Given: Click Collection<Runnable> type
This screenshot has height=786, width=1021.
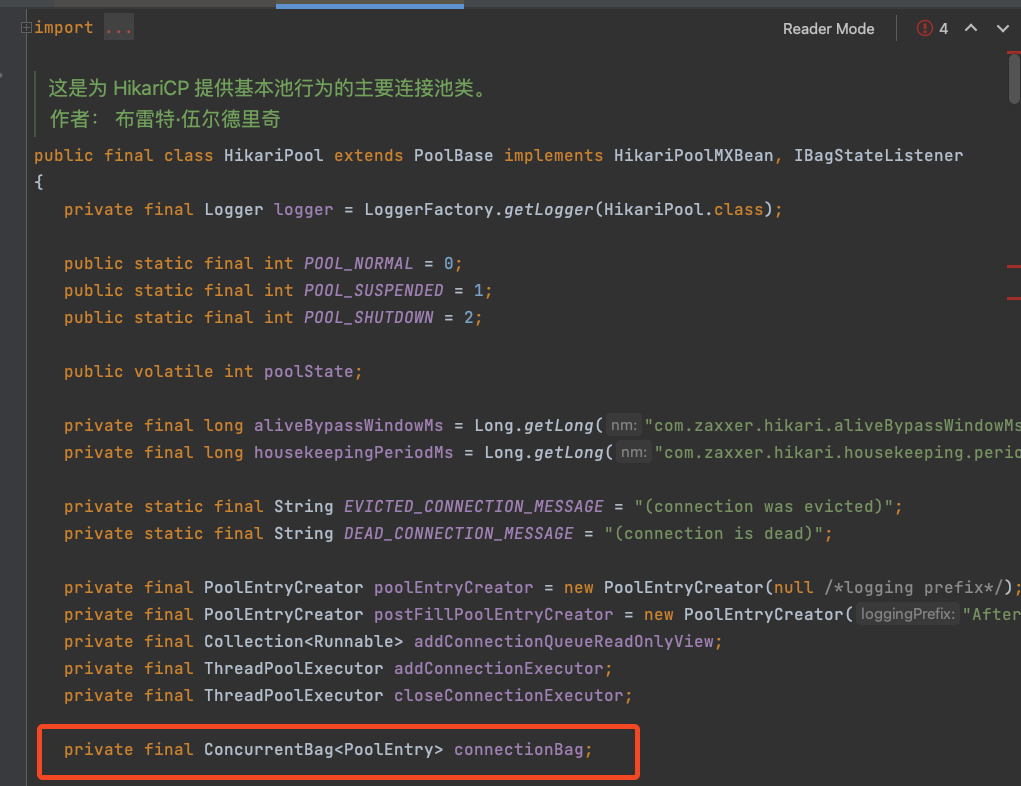Looking at the screenshot, I should (x=303, y=642).
